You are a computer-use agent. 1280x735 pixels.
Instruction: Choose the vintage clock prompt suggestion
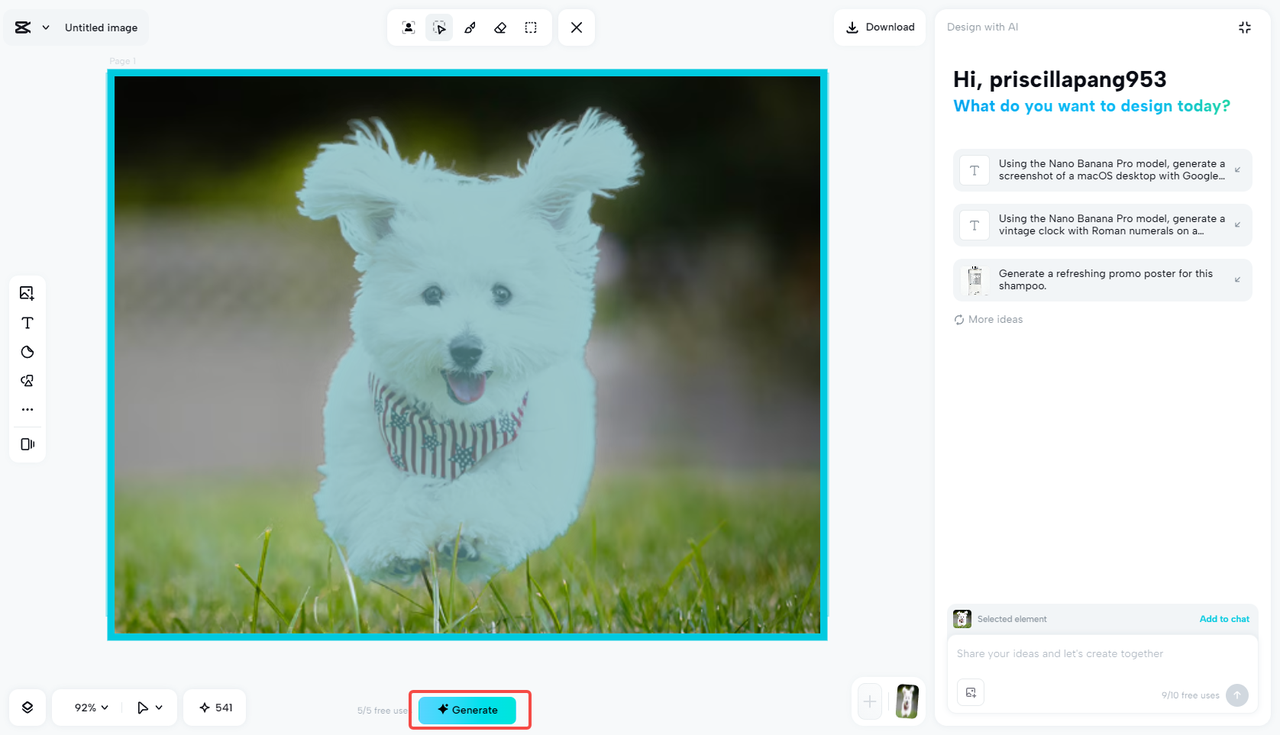click(x=1102, y=225)
